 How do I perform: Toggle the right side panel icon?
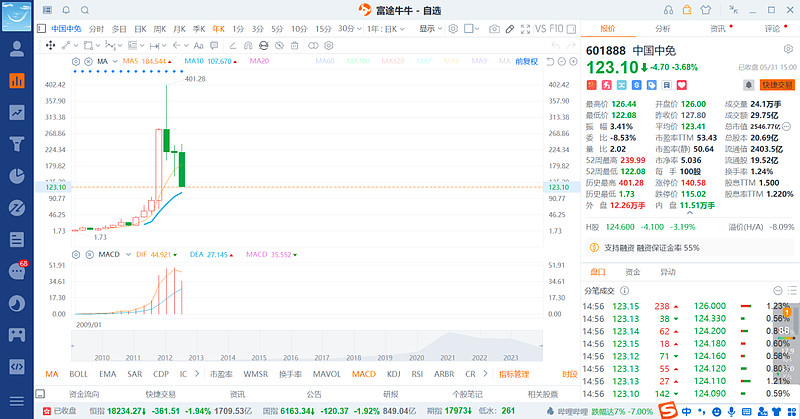(x=571, y=29)
